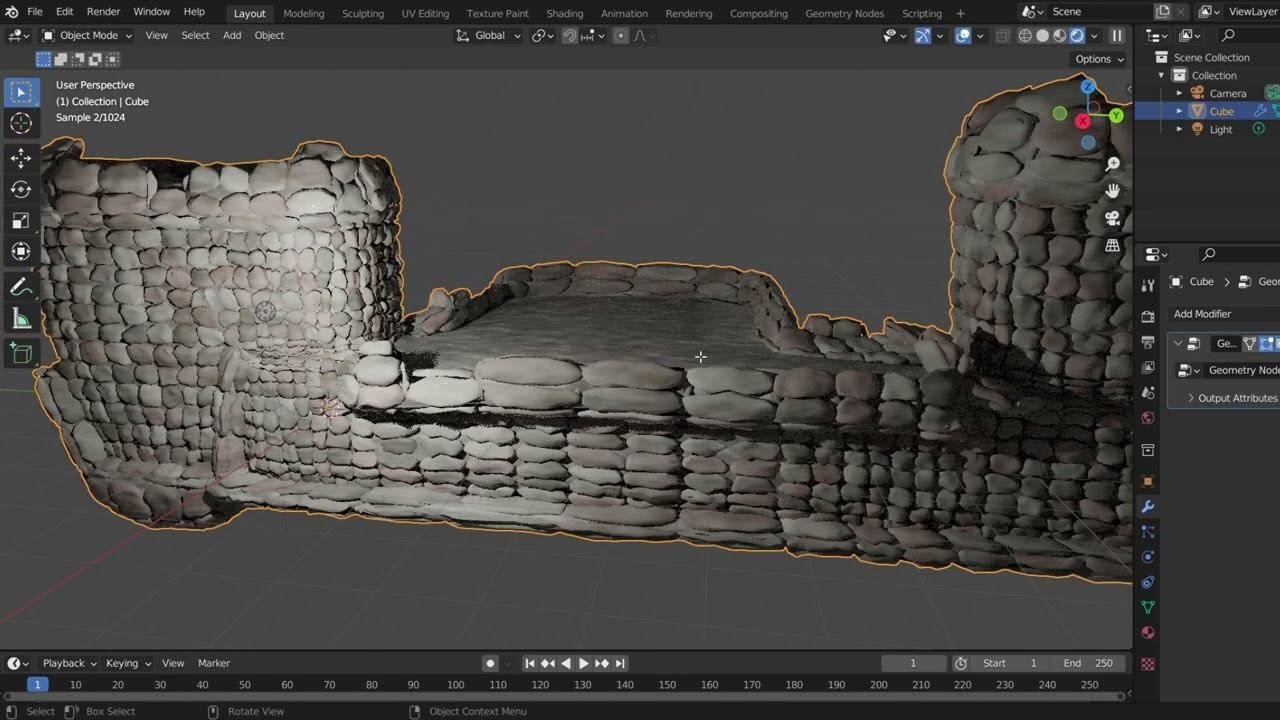Toggle camera view icon in viewport
Screen dimensions: 1280x720
1113,218
